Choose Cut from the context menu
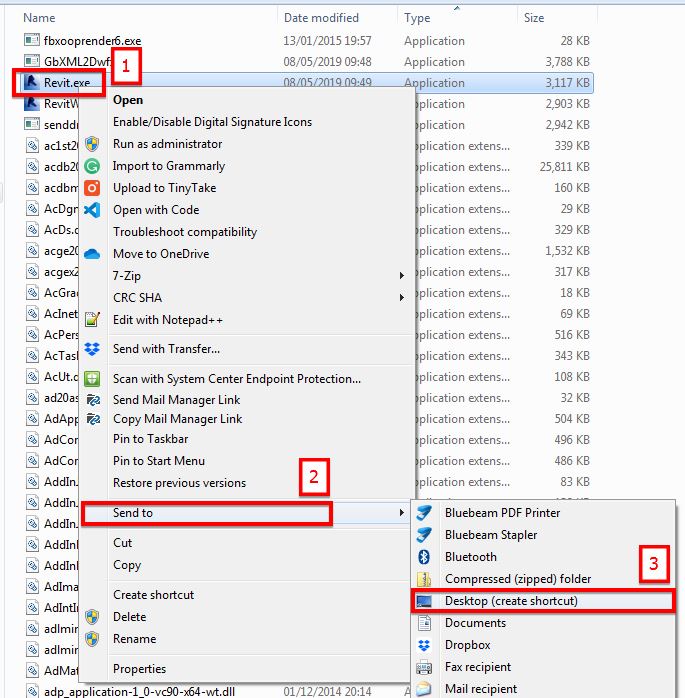 tap(122, 543)
